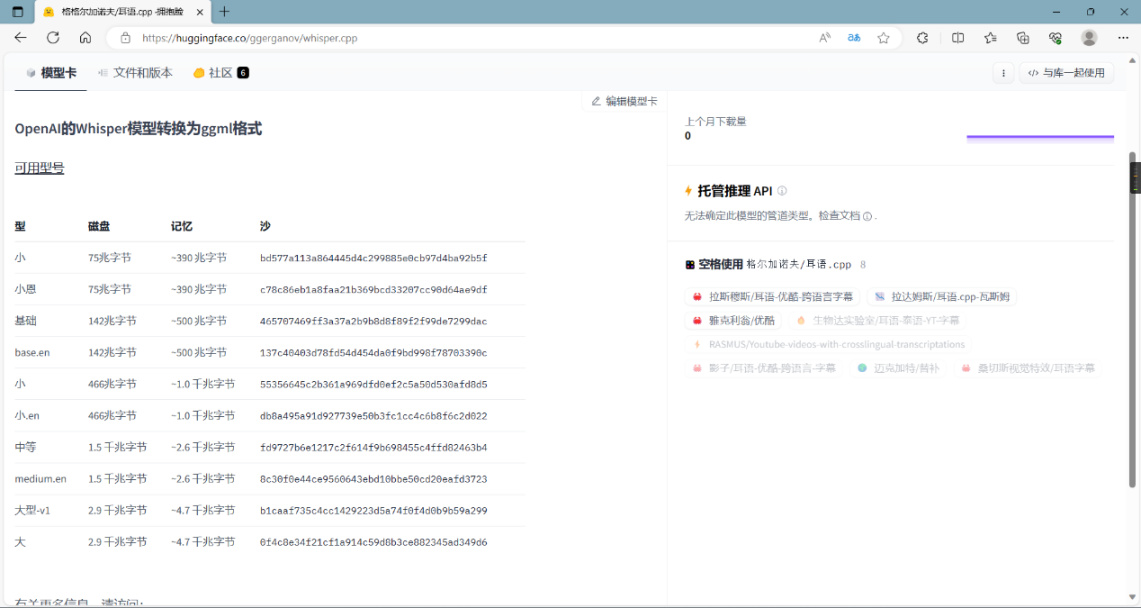Click the 磁盘 column header
This screenshot has width=1141, height=608.
99,226
